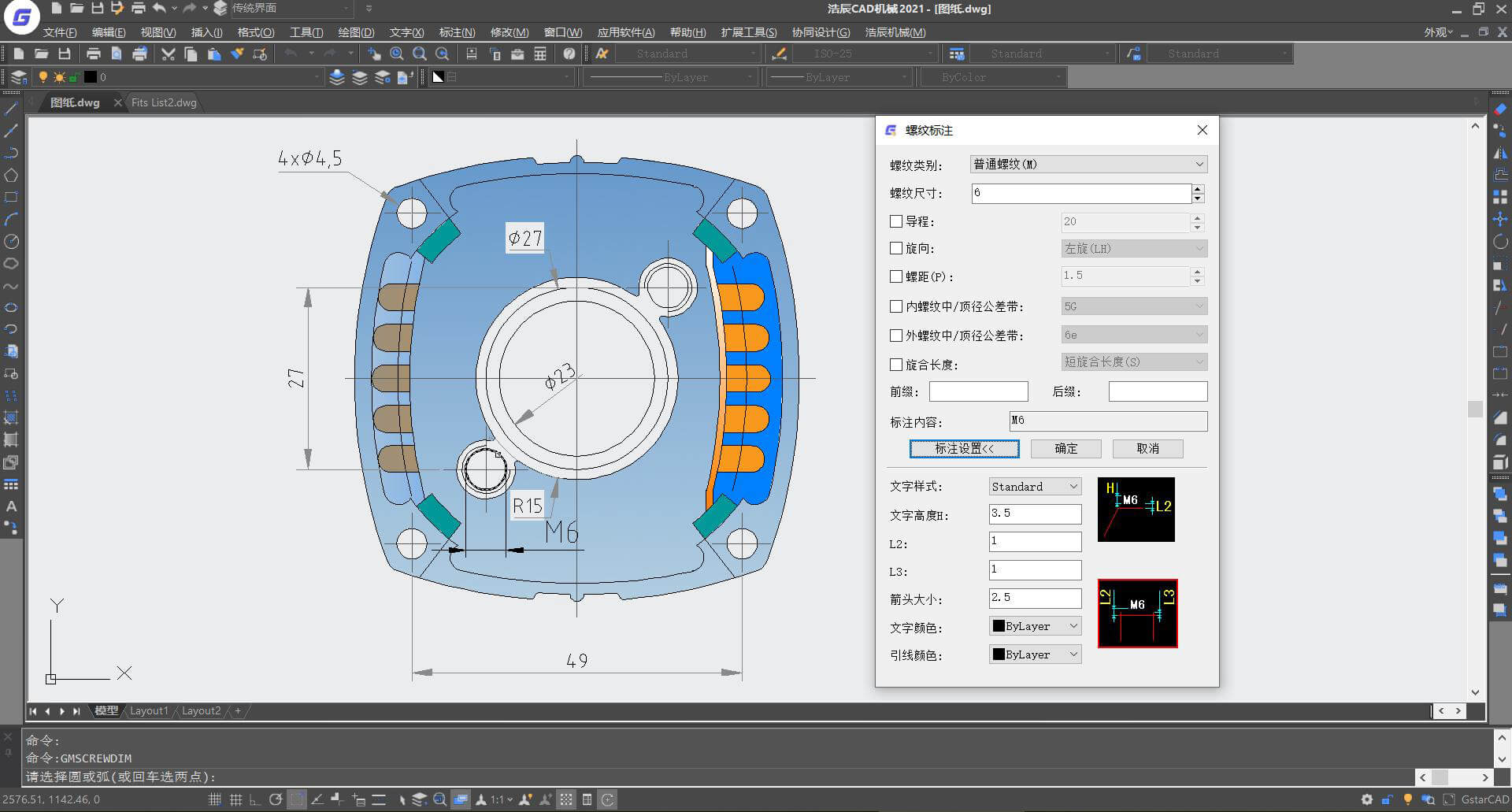
Task: Select the Text tool in left toolbar
Action: 11,506
